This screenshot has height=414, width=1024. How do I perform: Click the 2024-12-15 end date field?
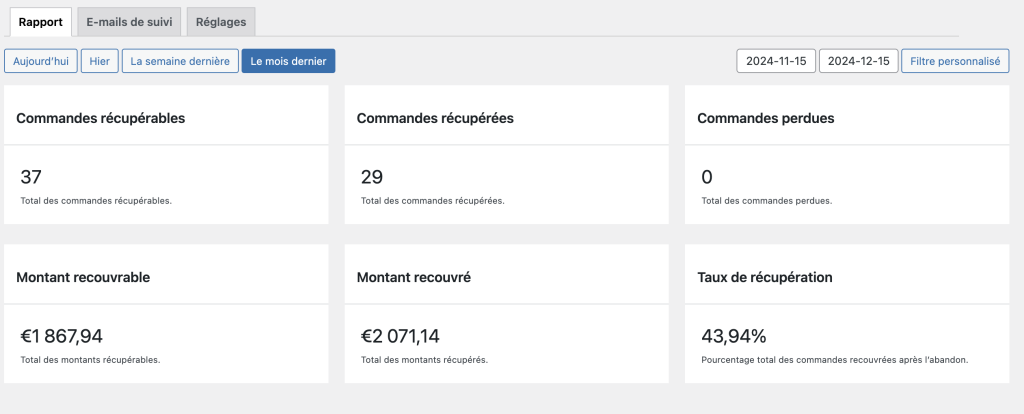(x=858, y=61)
